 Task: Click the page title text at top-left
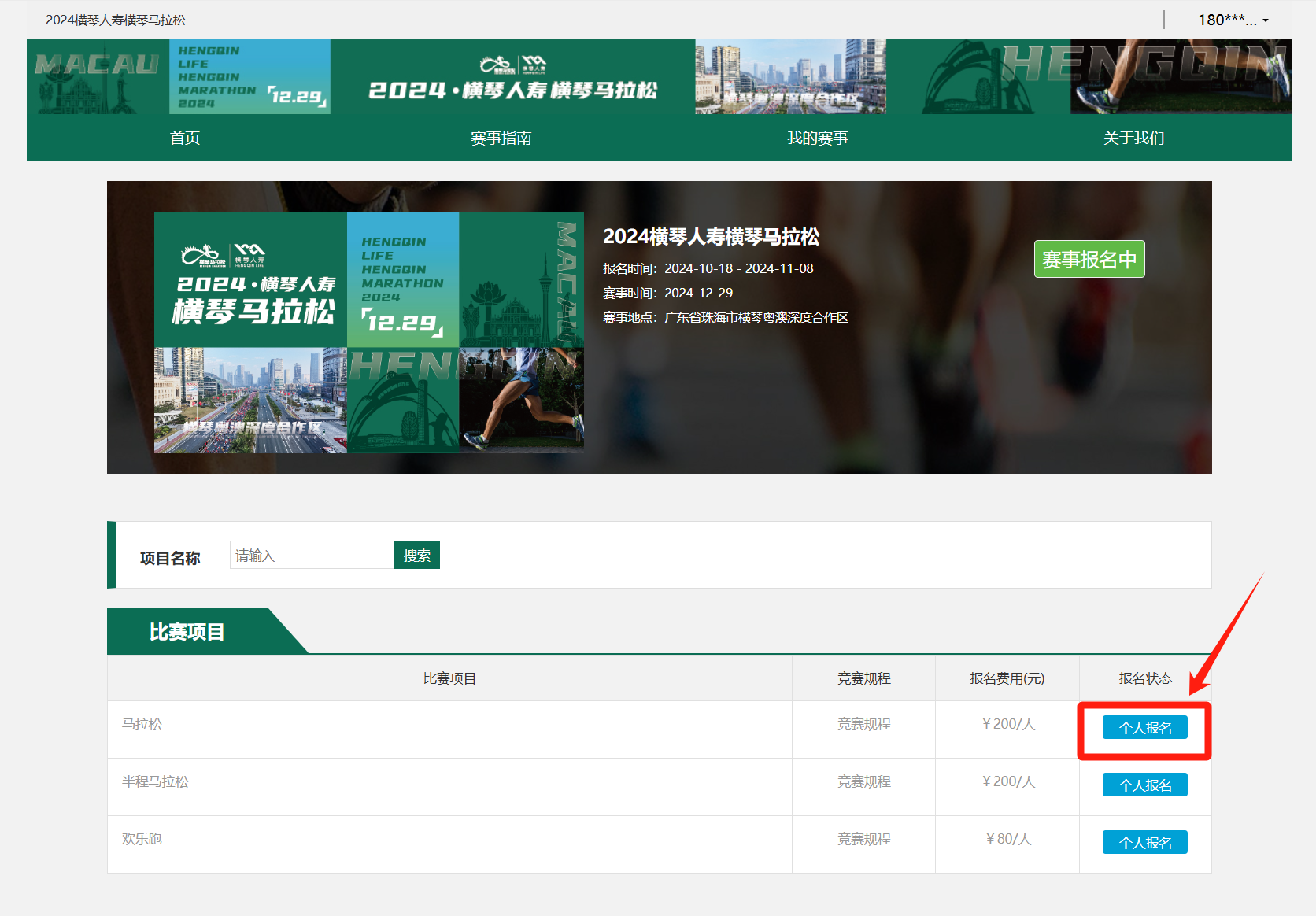click(x=116, y=20)
